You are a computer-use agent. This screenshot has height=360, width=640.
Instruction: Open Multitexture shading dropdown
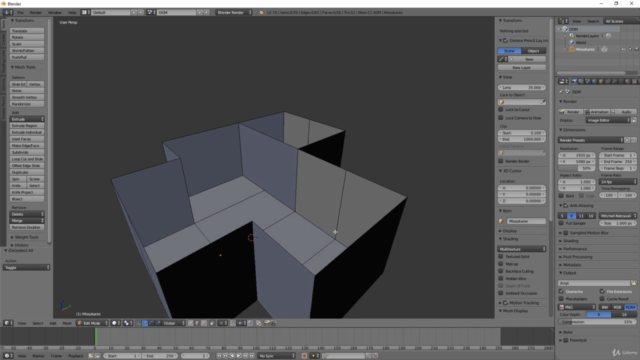522,249
